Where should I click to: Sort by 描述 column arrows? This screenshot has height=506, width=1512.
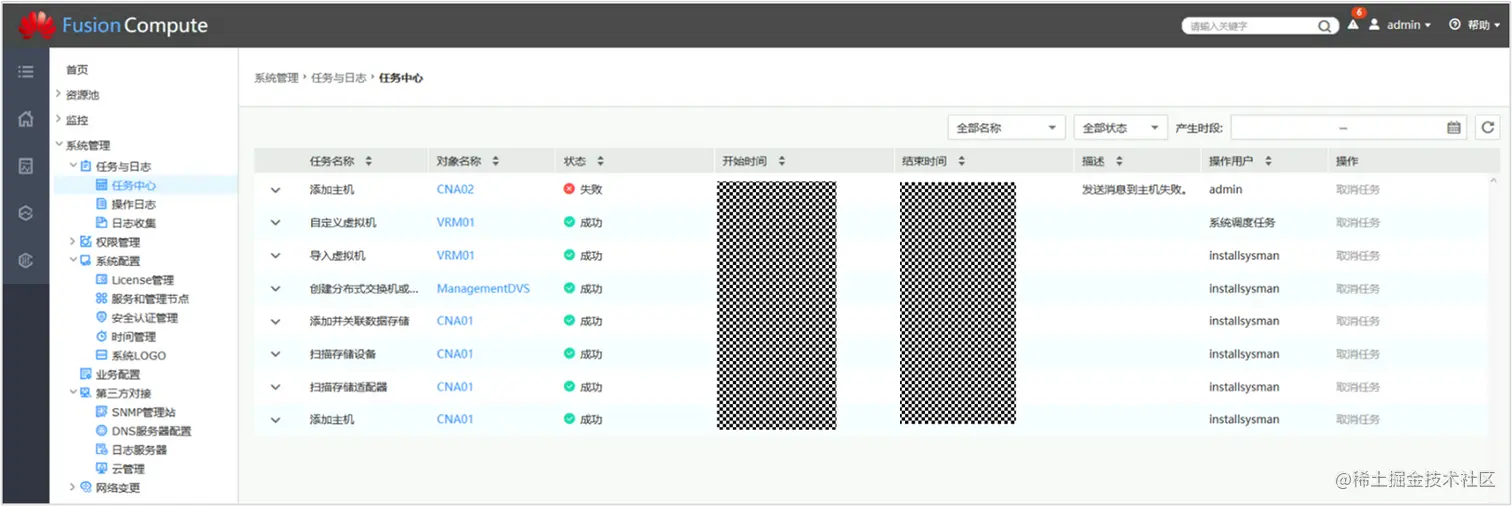(1119, 161)
